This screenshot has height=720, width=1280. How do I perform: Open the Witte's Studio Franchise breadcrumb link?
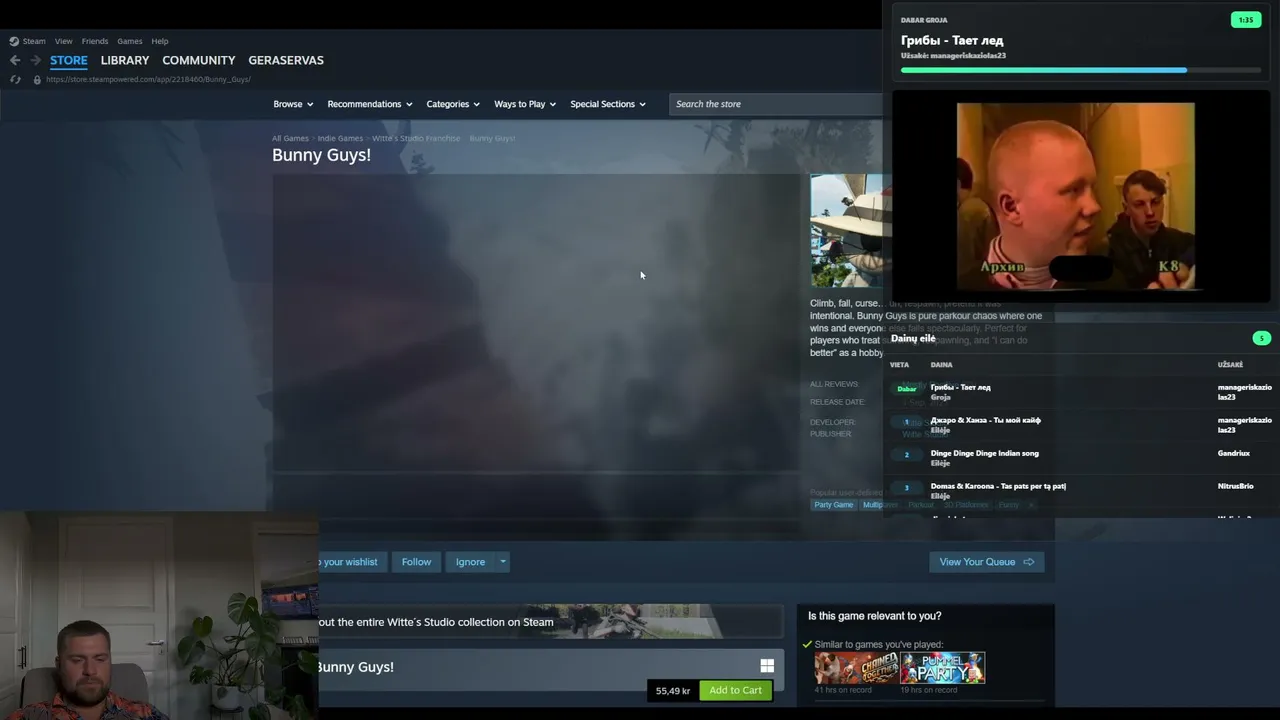[x=416, y=138]
